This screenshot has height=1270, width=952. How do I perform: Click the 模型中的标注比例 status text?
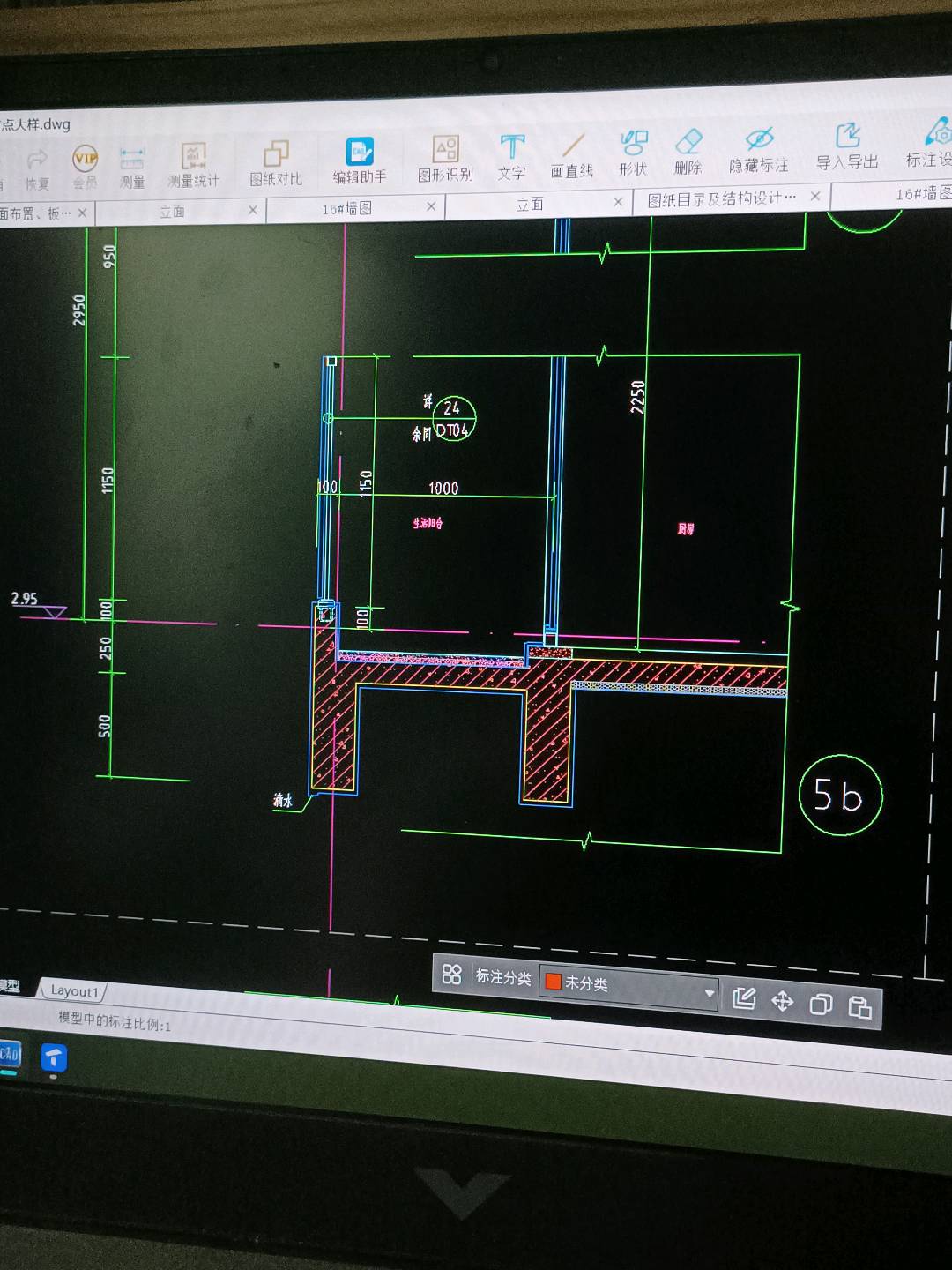pyautogui.click(x=115, y=1022)
